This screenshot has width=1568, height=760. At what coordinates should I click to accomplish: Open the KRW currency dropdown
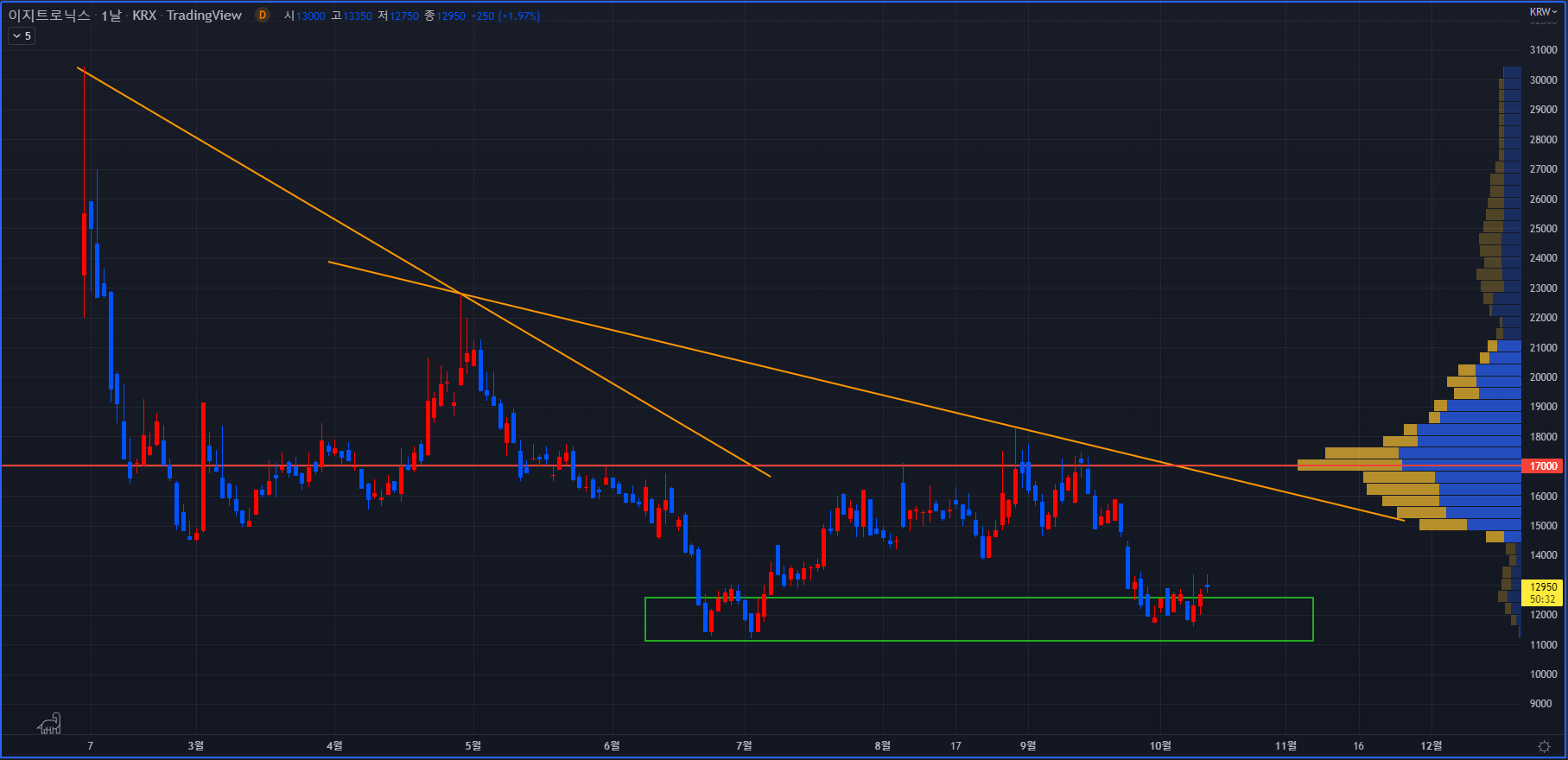1543,11
